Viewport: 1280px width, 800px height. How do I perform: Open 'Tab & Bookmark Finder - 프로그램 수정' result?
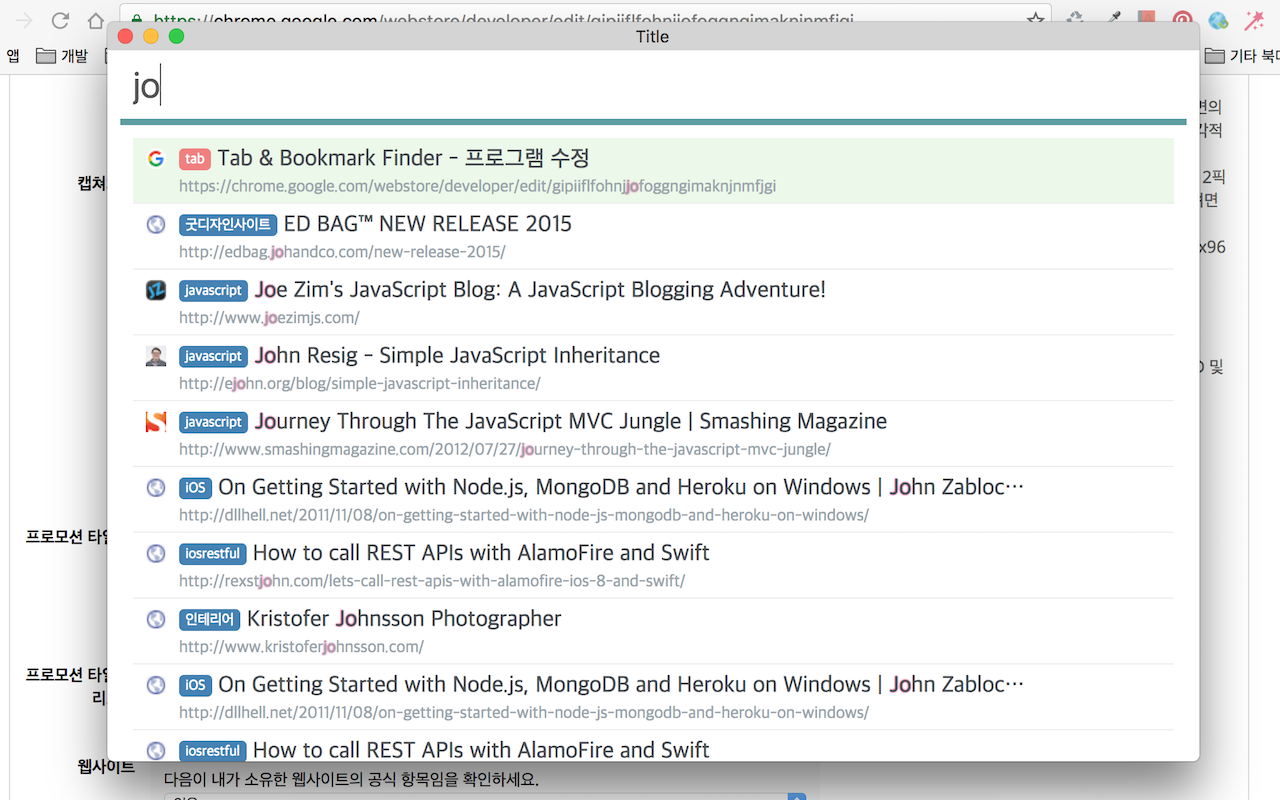(404, 158)
